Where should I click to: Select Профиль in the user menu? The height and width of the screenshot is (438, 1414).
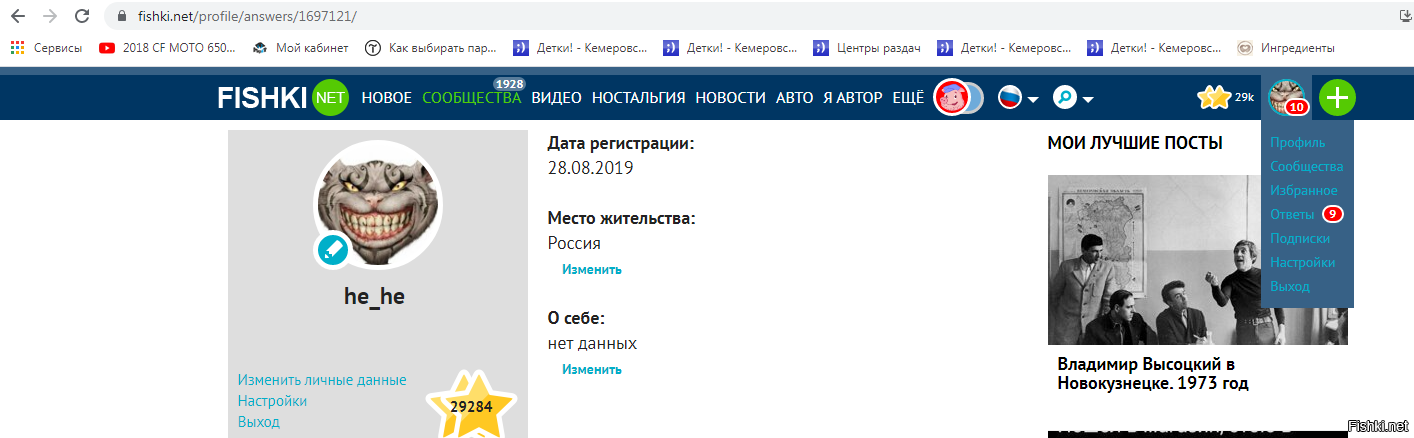tap(1297, 143)
